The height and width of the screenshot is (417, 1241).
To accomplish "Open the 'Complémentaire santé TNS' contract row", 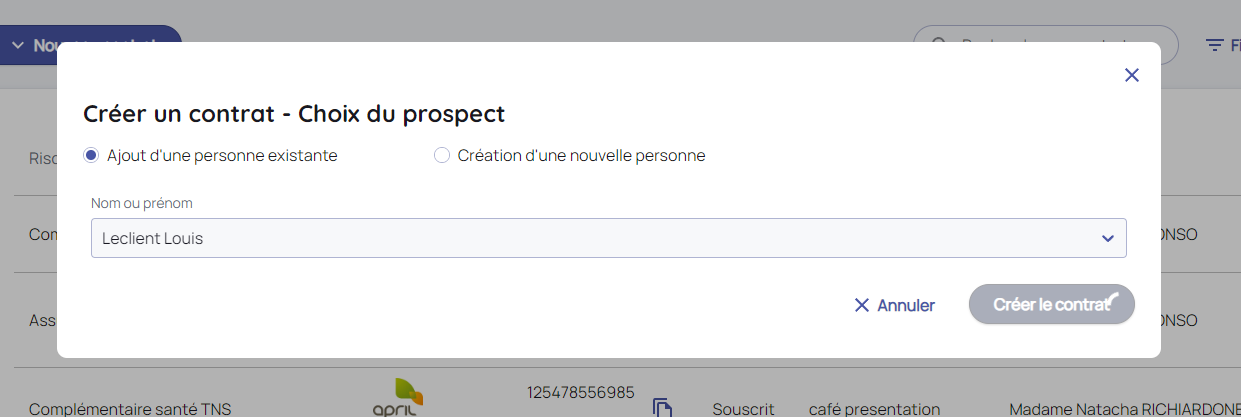I will pyautogui.click(x=130, y=409).
